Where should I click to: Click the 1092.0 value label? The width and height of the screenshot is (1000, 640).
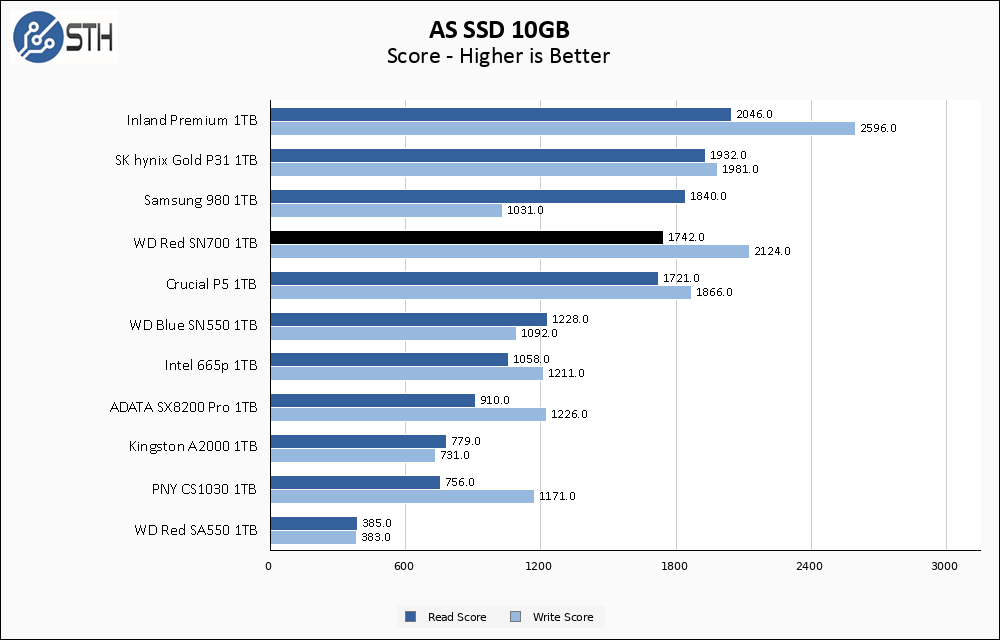point(539,333)
